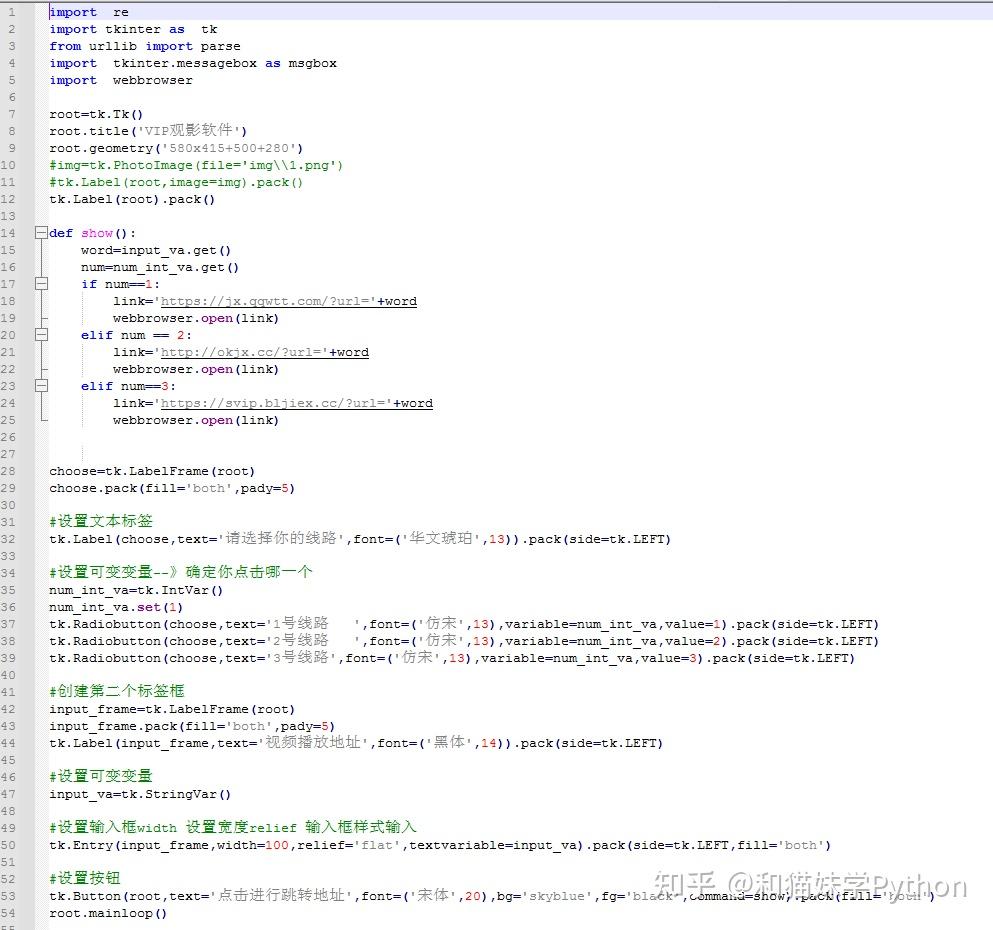The width and height of the screenshot is (993, 930).
Task: Click the root.title('VIP观影软件') line
Action: click(x=147, y=130)
